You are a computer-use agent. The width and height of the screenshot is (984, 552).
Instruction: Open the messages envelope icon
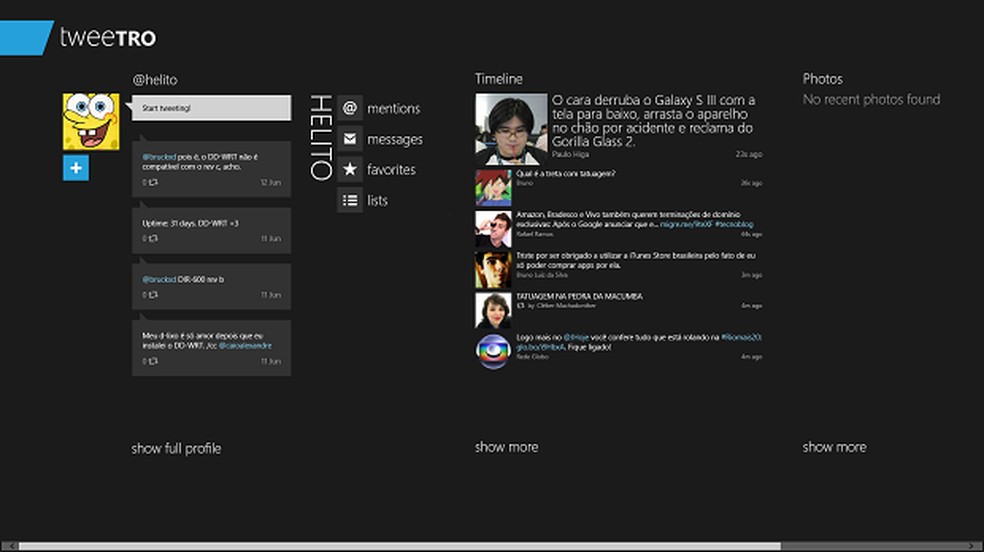[350, 139]
